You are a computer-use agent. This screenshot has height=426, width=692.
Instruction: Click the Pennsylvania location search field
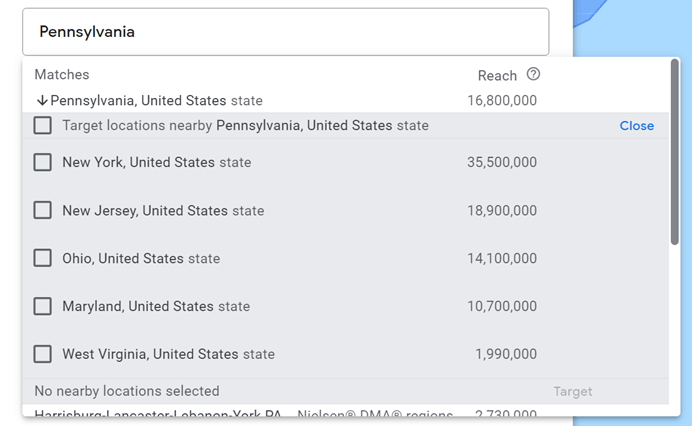[x=285, y=32]
